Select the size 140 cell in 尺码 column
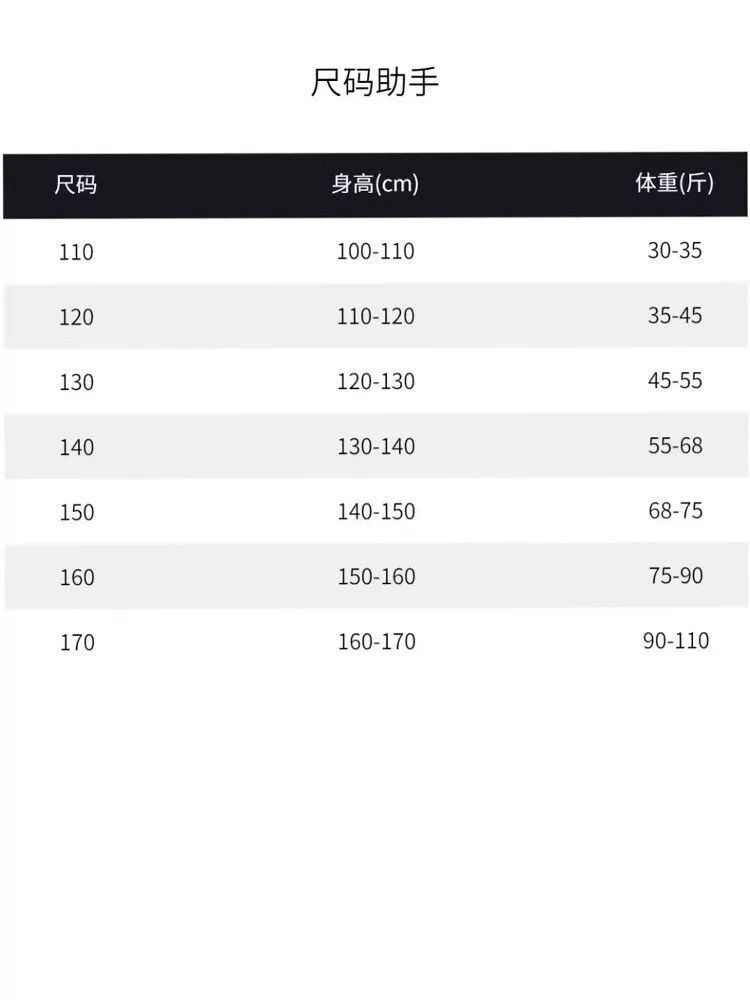 click(x=76, y=447)
